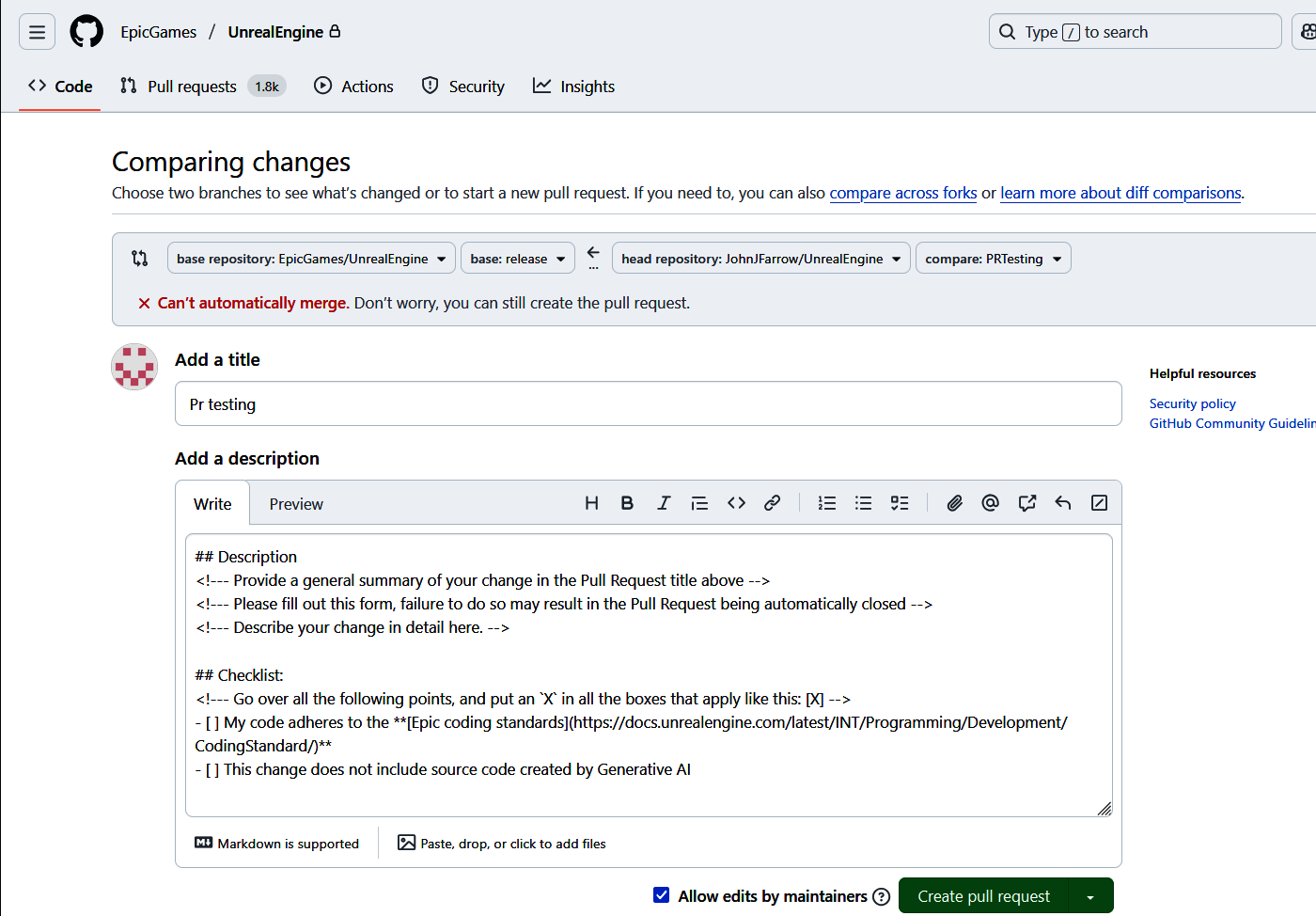Open the base repository dropdown

click(x=311, y=259)
